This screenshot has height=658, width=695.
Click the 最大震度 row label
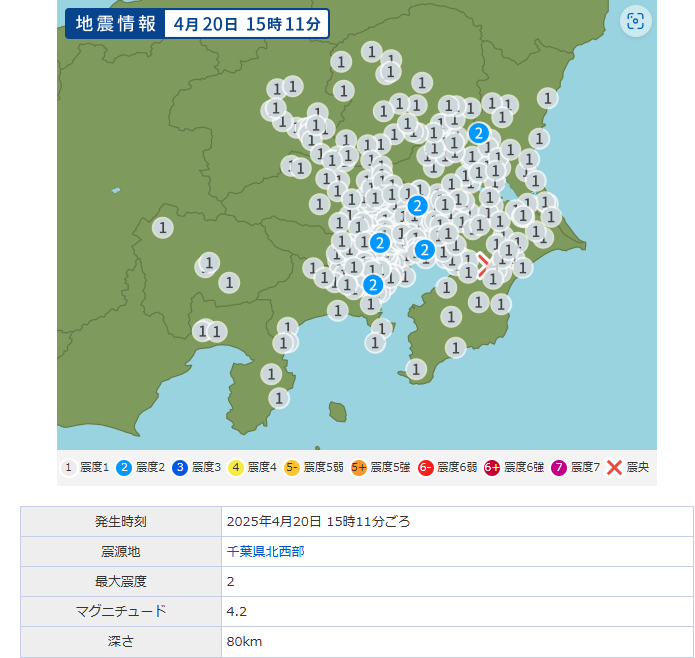click(121, 581)
